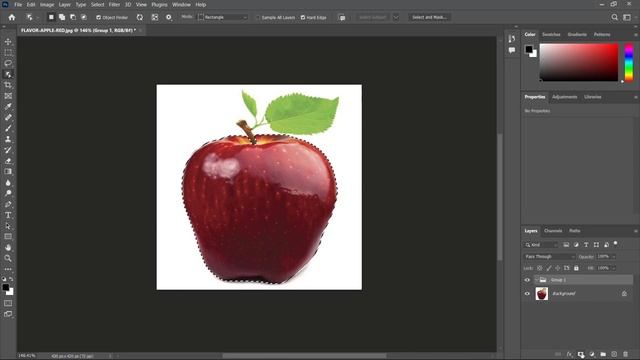This screenshot has width=640, height=360.
Task: Select the Brush tool
Action: [x=8, y=128]
